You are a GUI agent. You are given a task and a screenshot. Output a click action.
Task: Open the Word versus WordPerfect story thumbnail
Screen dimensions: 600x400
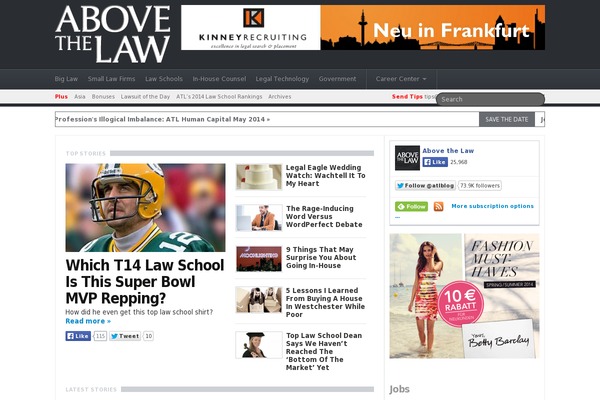259,218
